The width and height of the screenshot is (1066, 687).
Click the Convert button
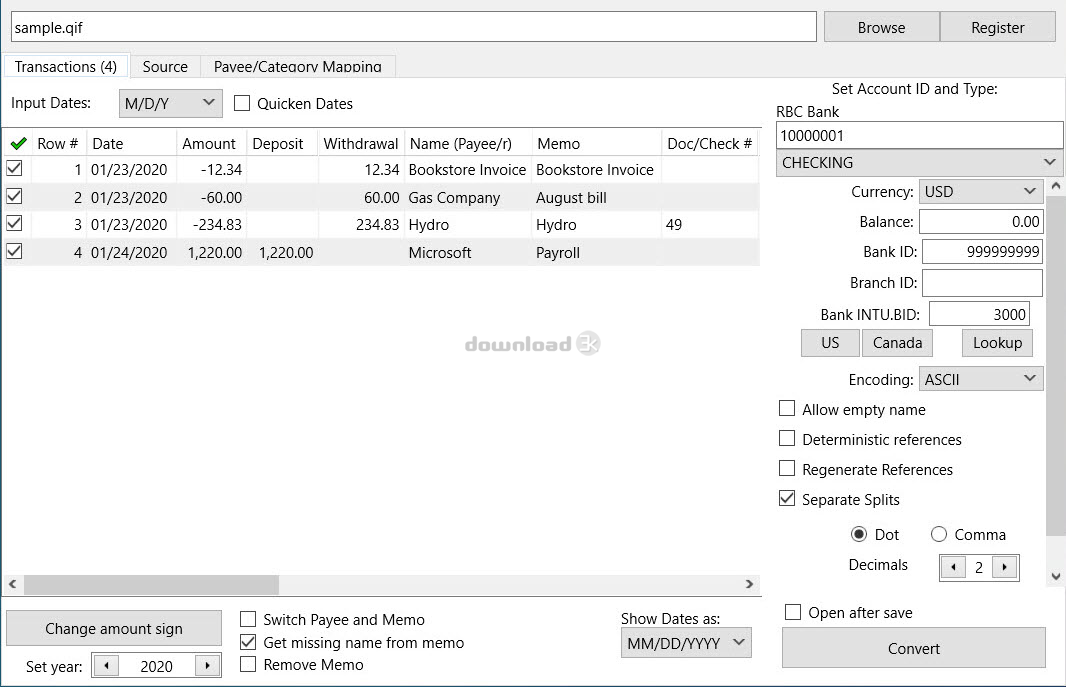click(x=914, y=648)
